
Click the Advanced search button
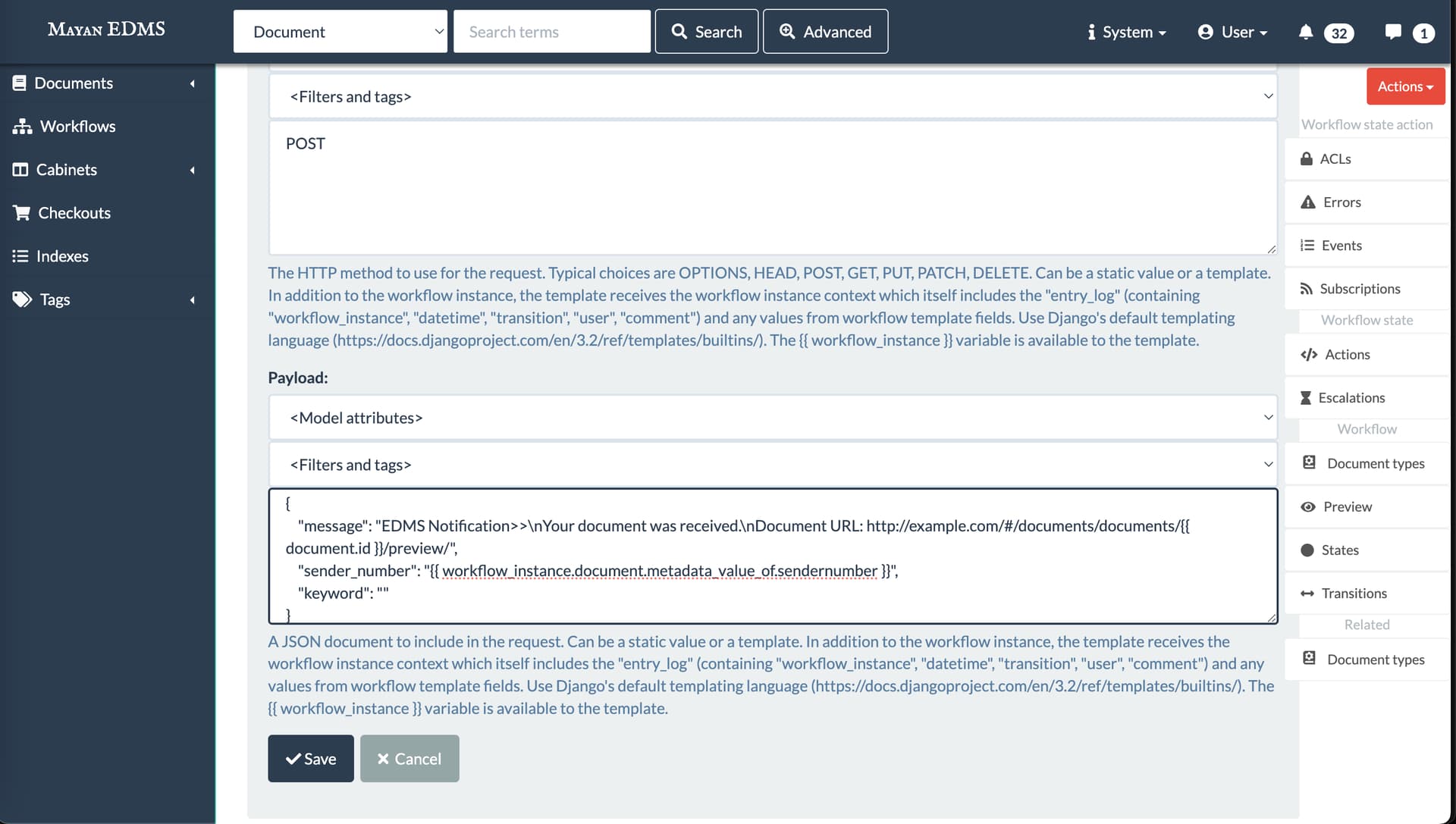825,32
